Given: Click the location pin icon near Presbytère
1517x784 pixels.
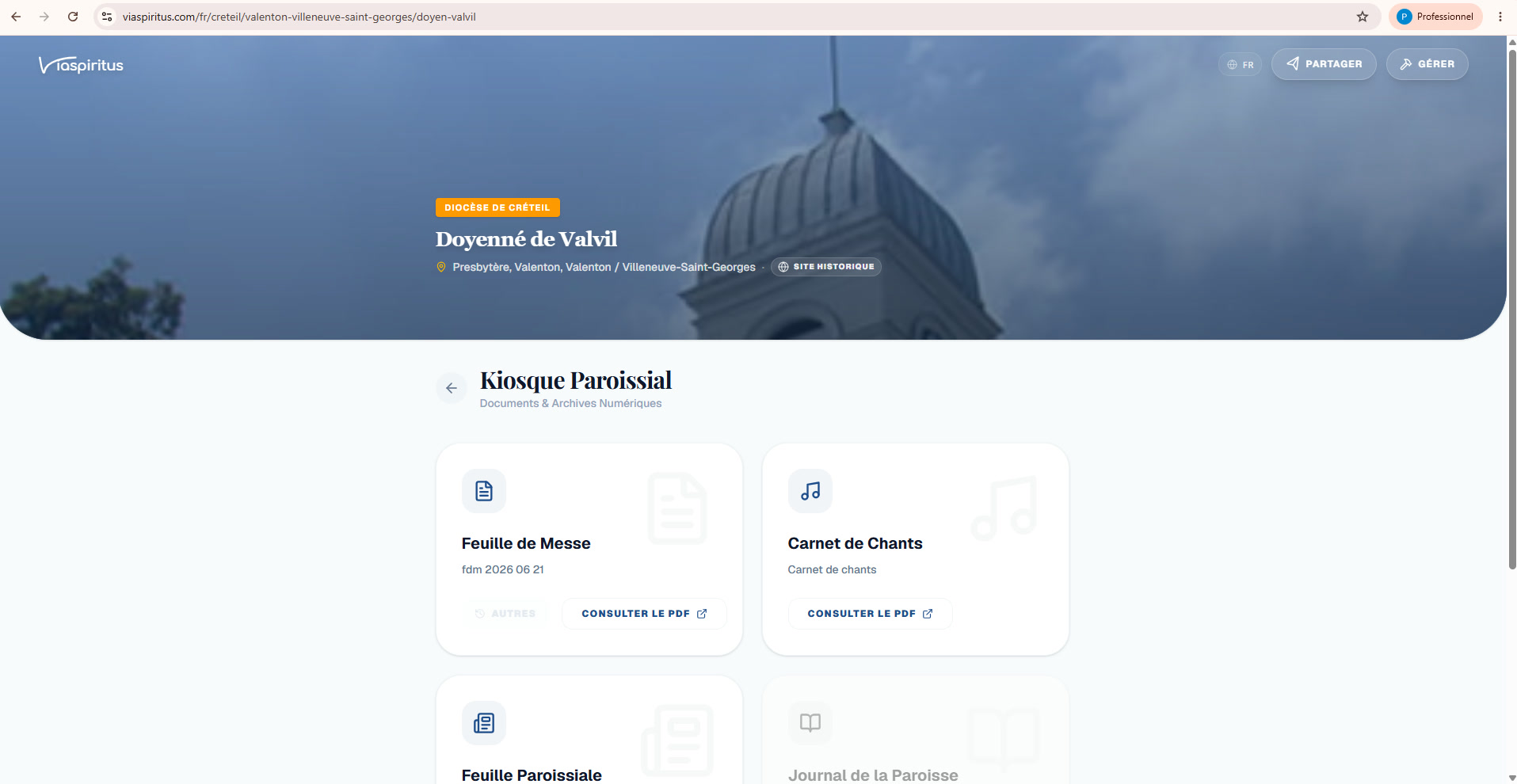Looking at the screenshot, I should click(441, 268).
